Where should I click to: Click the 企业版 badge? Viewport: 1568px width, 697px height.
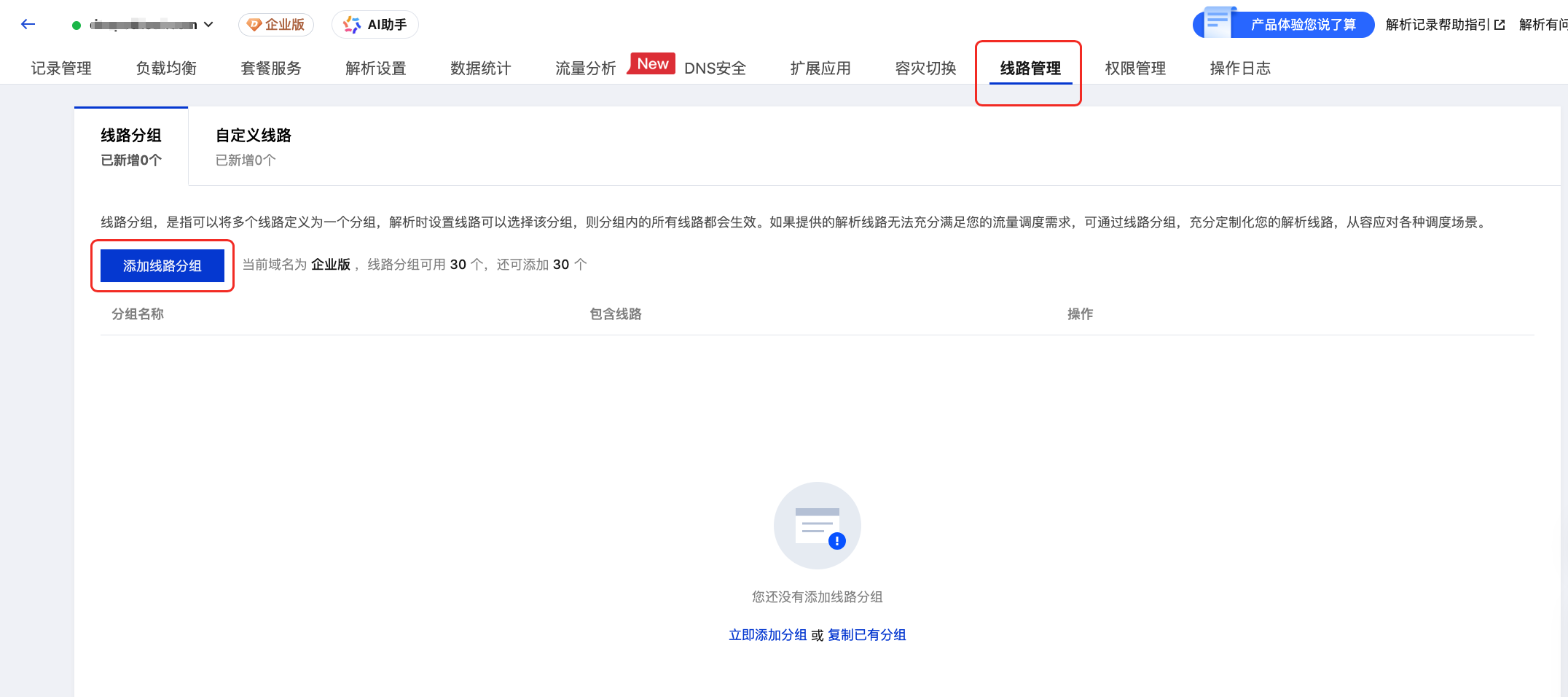(276, 25)
